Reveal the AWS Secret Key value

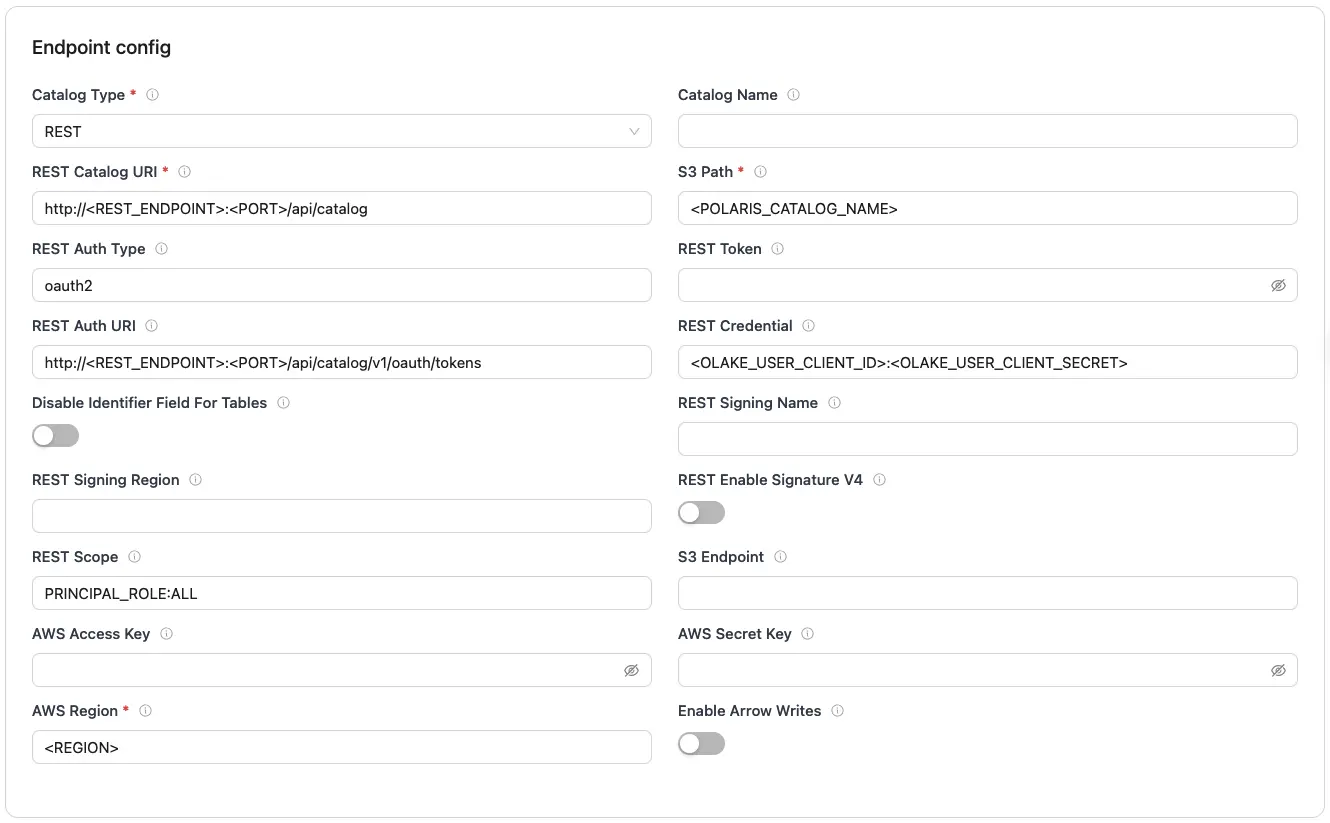(1278, 670)
